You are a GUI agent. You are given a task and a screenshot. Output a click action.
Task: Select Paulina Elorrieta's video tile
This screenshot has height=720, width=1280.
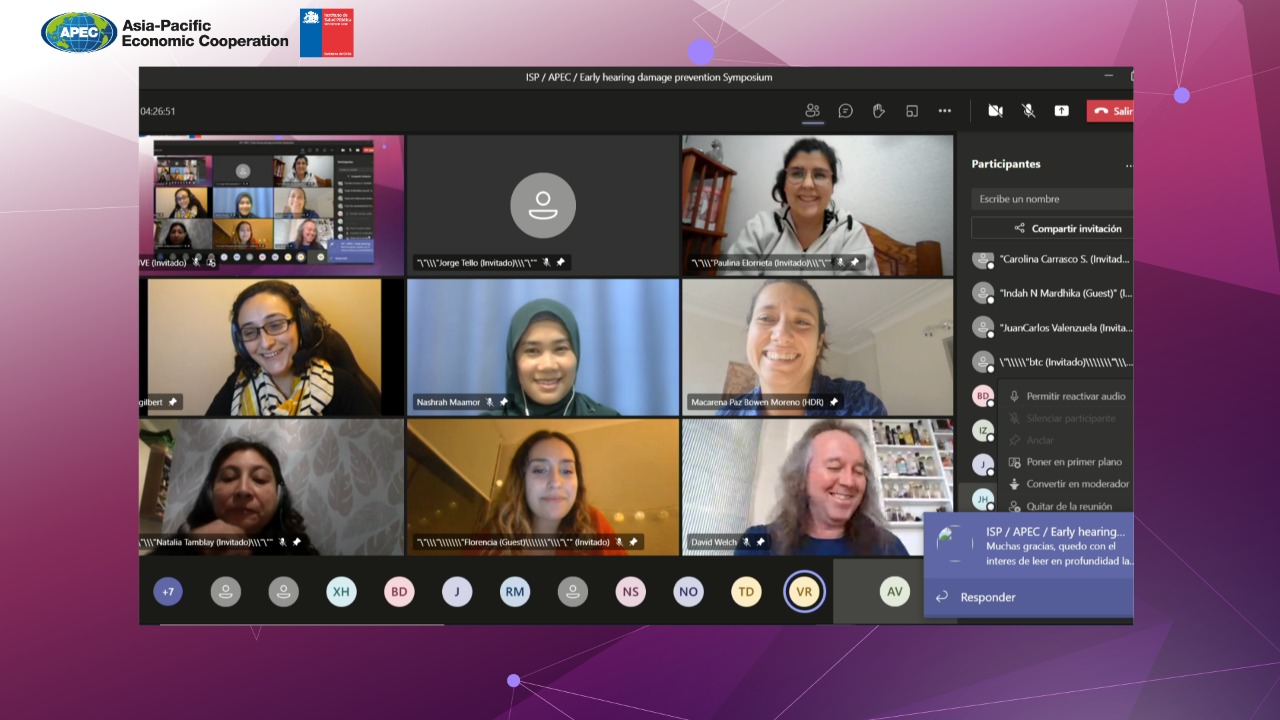[x=817, y=205]
